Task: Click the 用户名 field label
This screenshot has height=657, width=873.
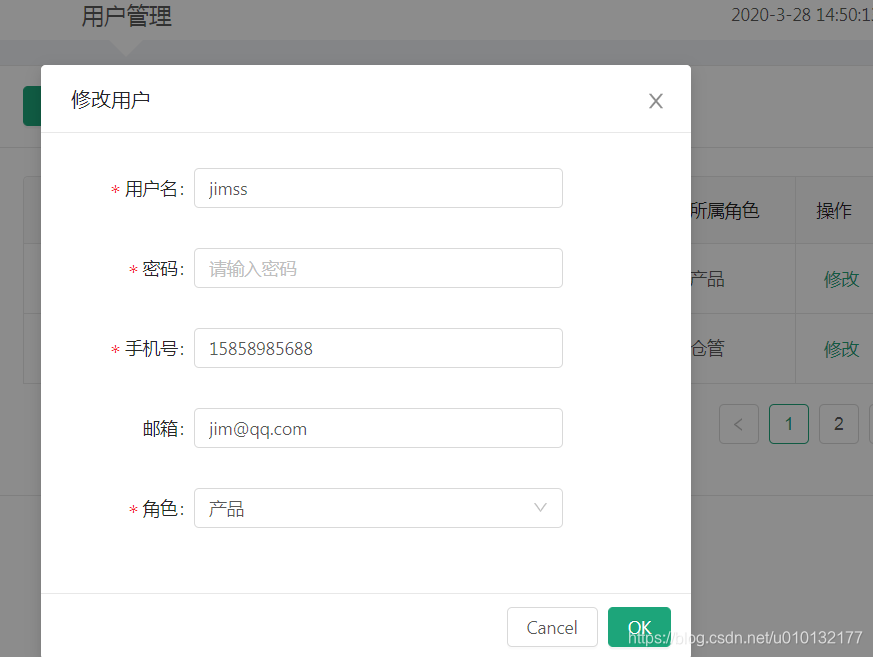Action: tap(154, 189)
